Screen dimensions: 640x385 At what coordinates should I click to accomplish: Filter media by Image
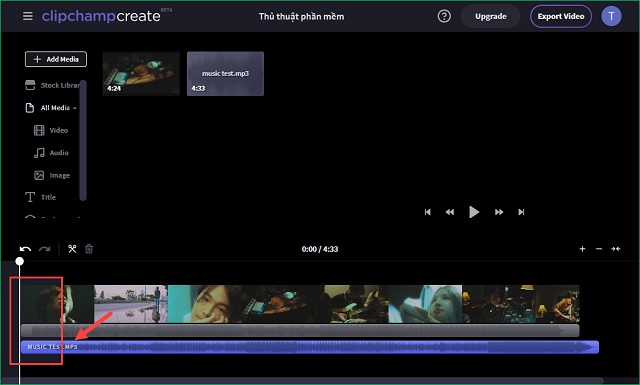pos(52,175)
